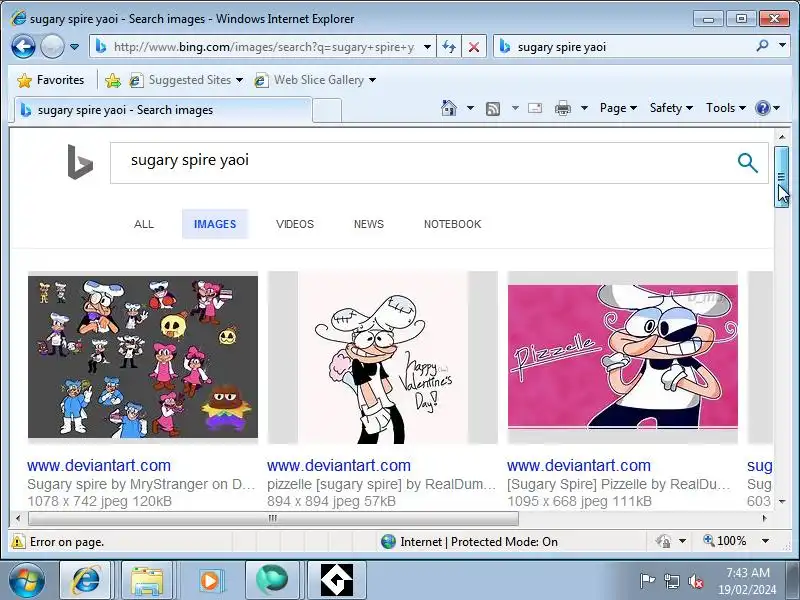This screenshot has height=600, width=800.
Task: Click the muted speaker volume tray icon
Action: point(695,581)
